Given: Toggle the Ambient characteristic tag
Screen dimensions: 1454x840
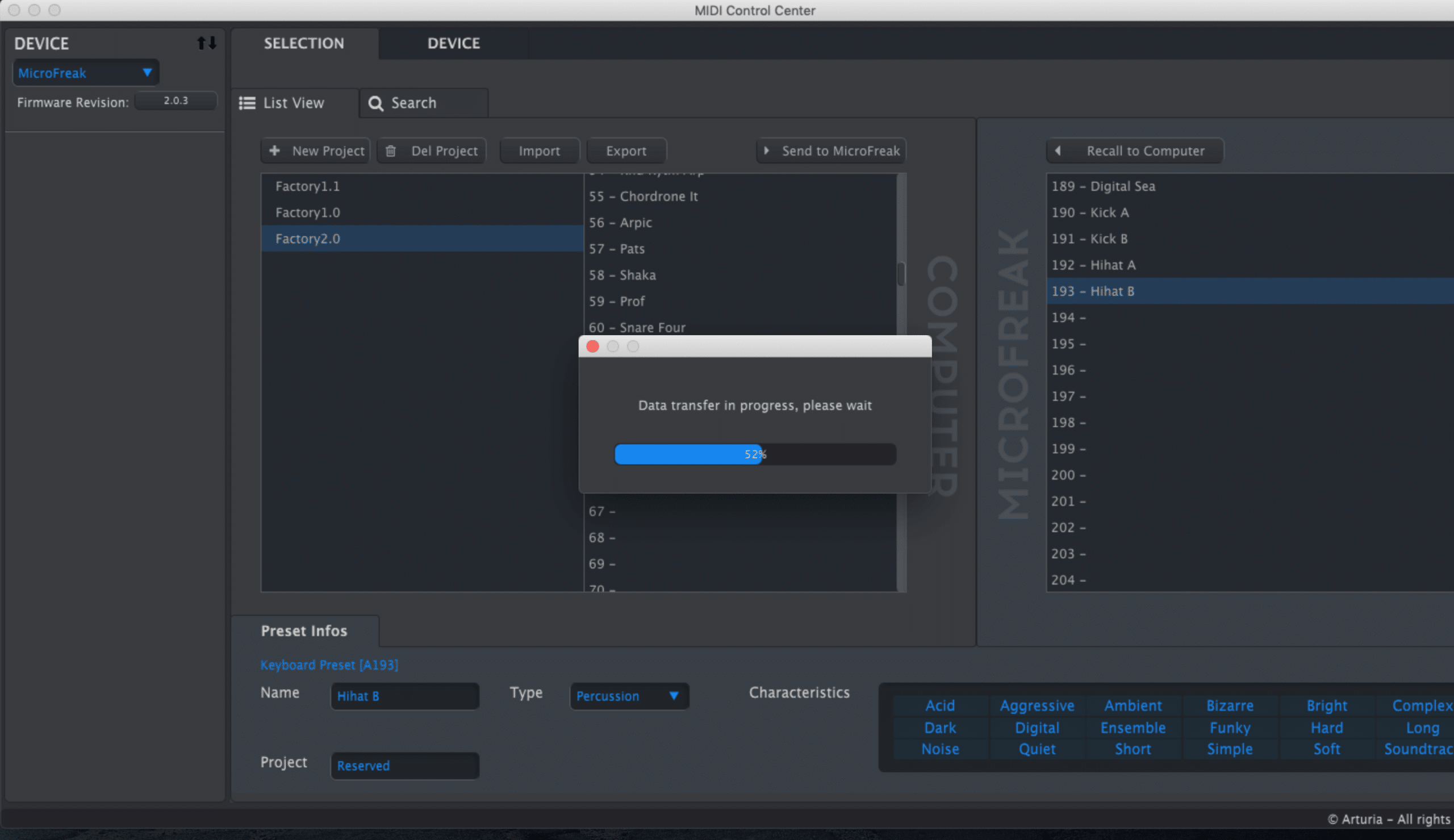Looking at the screenshot, I should click(1133, 705).
